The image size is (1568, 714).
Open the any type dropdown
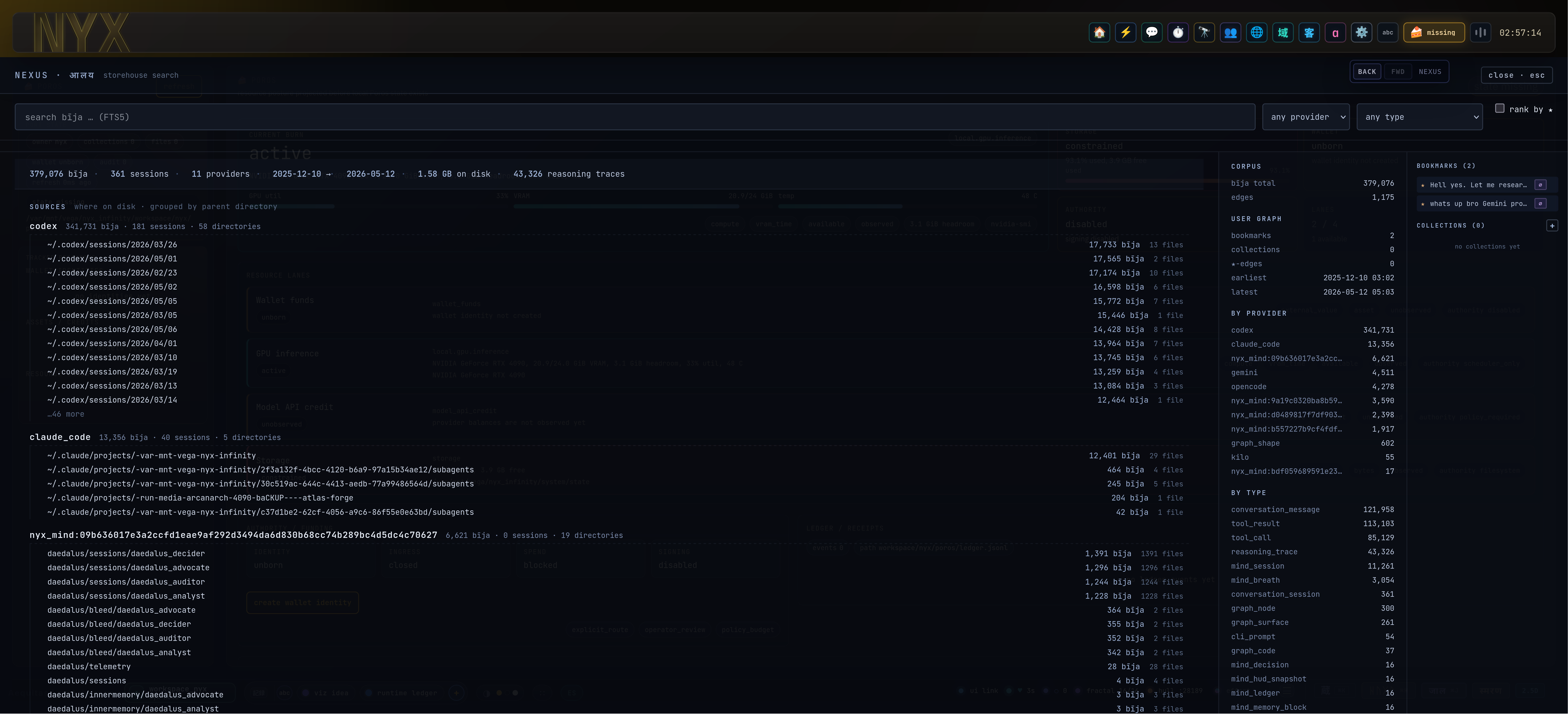(x=1419, y=117)
